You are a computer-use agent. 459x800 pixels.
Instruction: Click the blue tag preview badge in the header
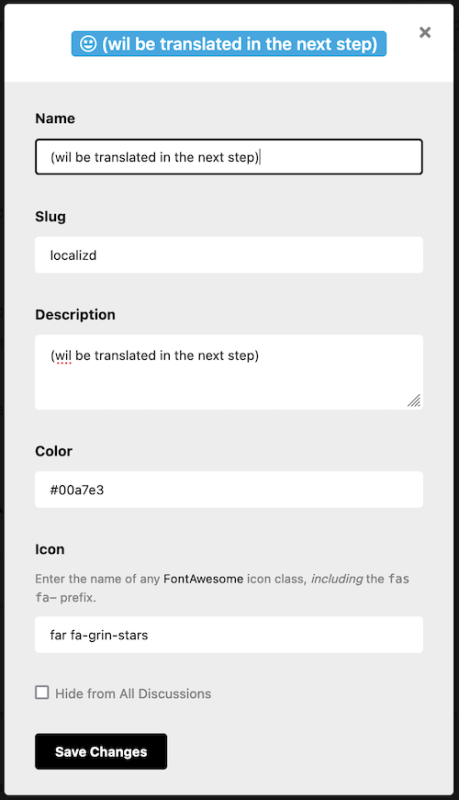pyautogui.click(x=228, y=44)
